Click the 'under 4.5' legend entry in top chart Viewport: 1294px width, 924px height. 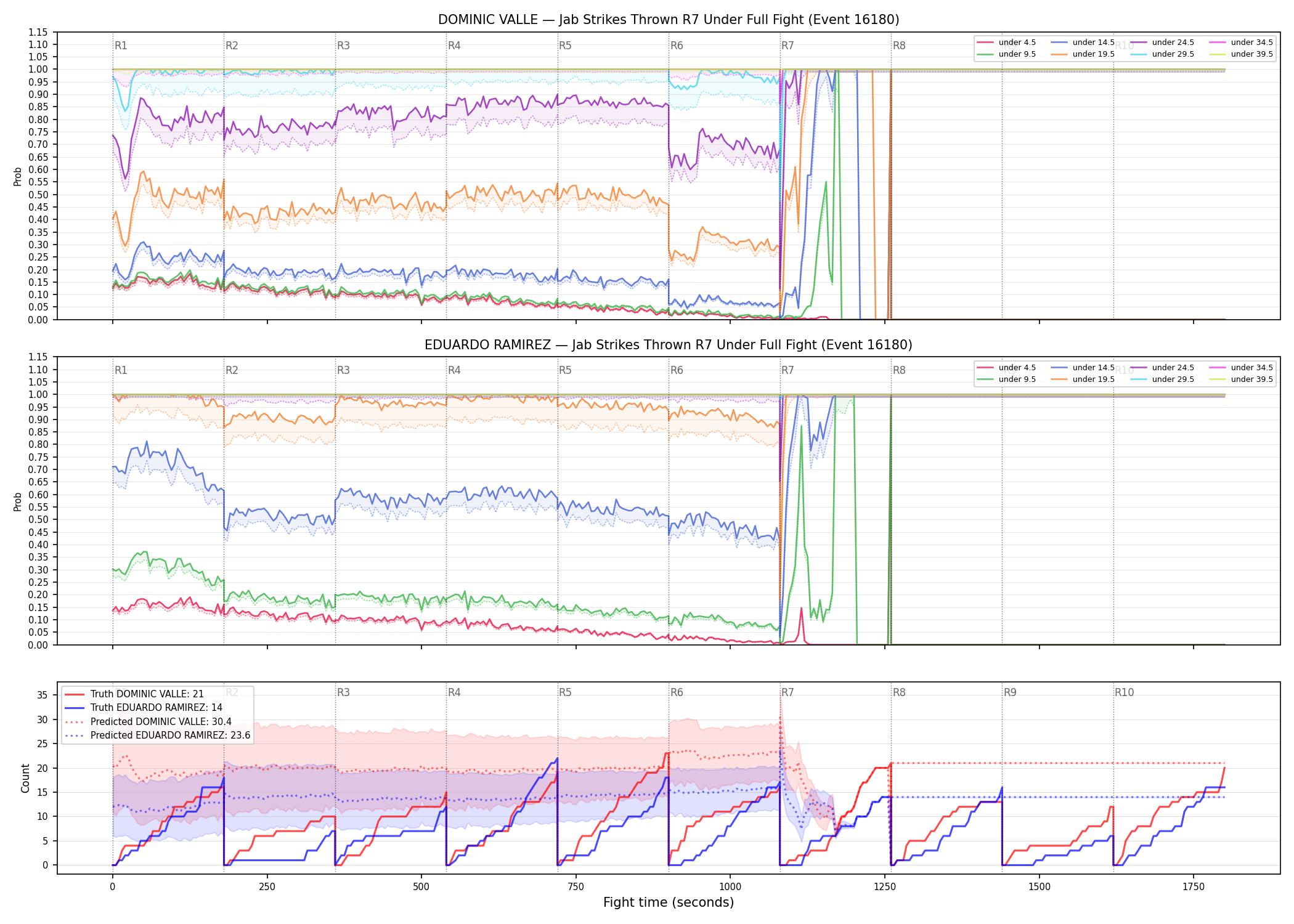[1007, 43]
